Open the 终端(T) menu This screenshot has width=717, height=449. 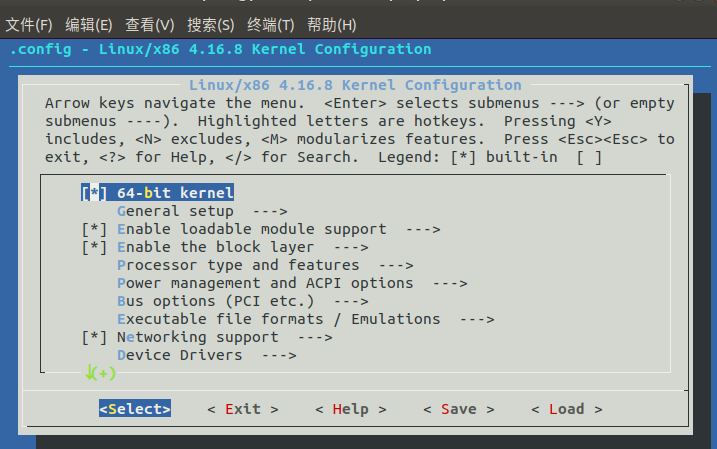click(x=271, y=25)
